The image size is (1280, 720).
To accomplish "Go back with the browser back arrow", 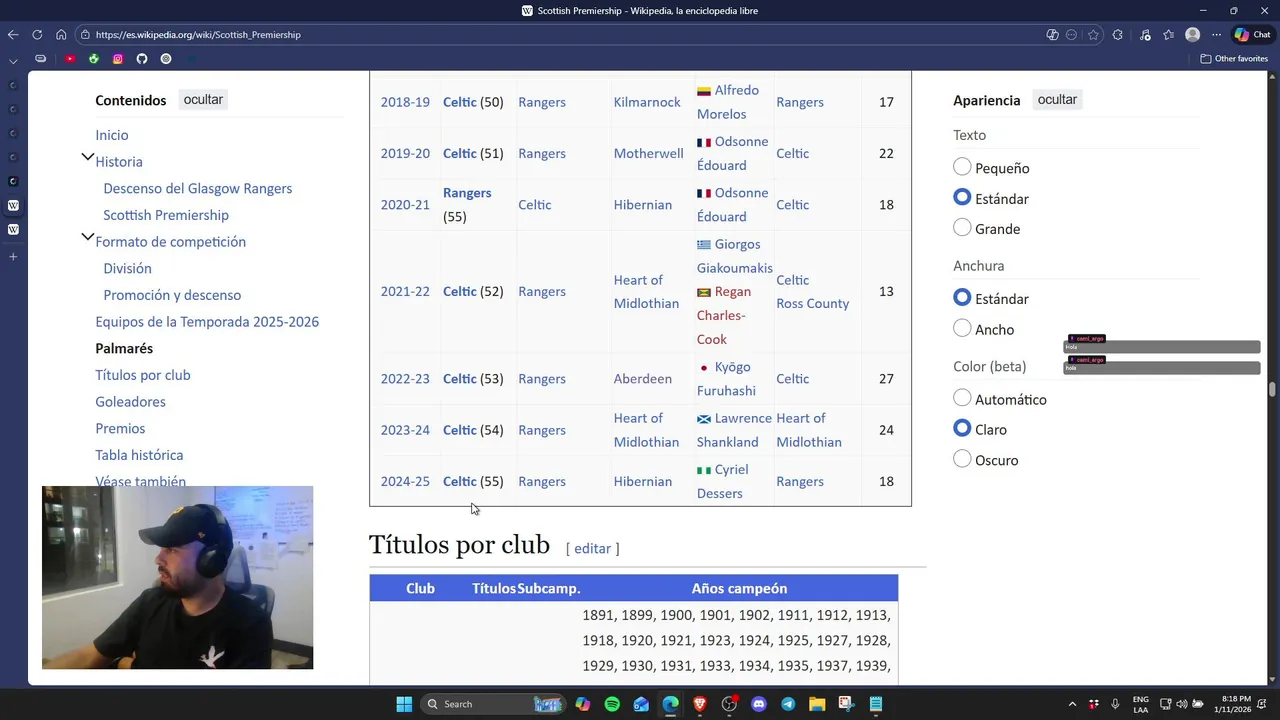I will tap(13, 35).
